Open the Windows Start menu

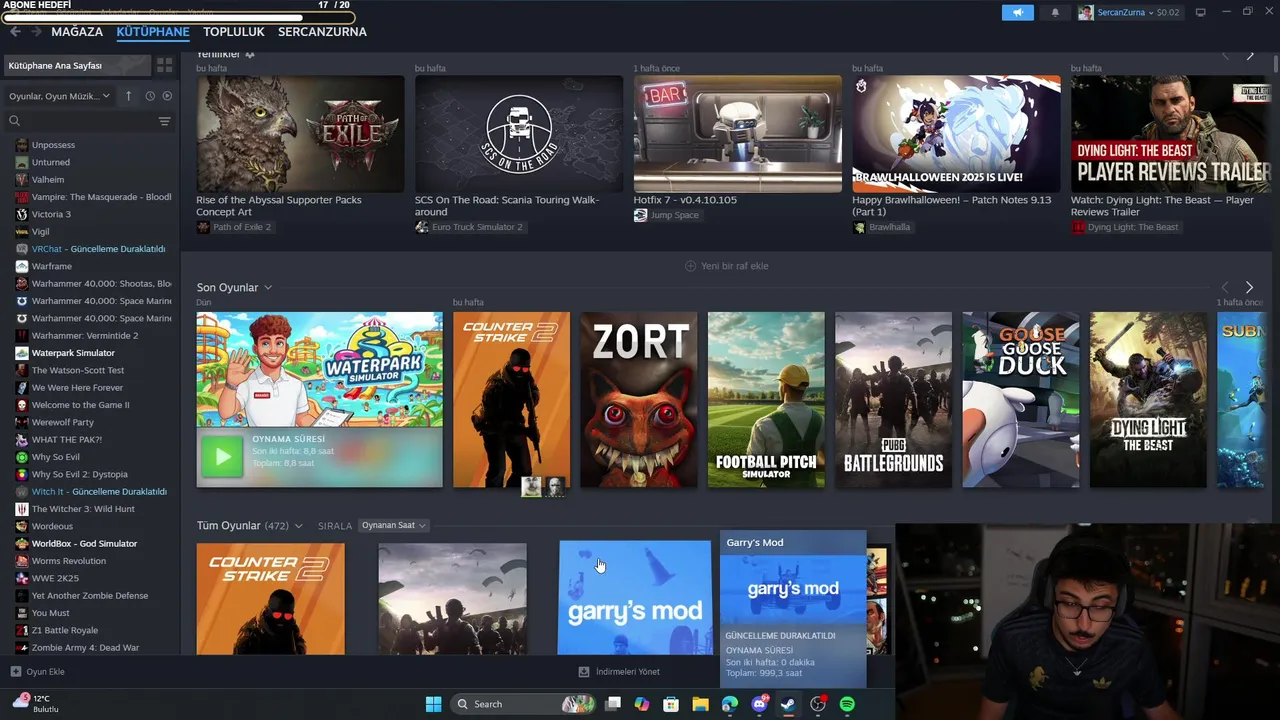click(x=433, y=704)
